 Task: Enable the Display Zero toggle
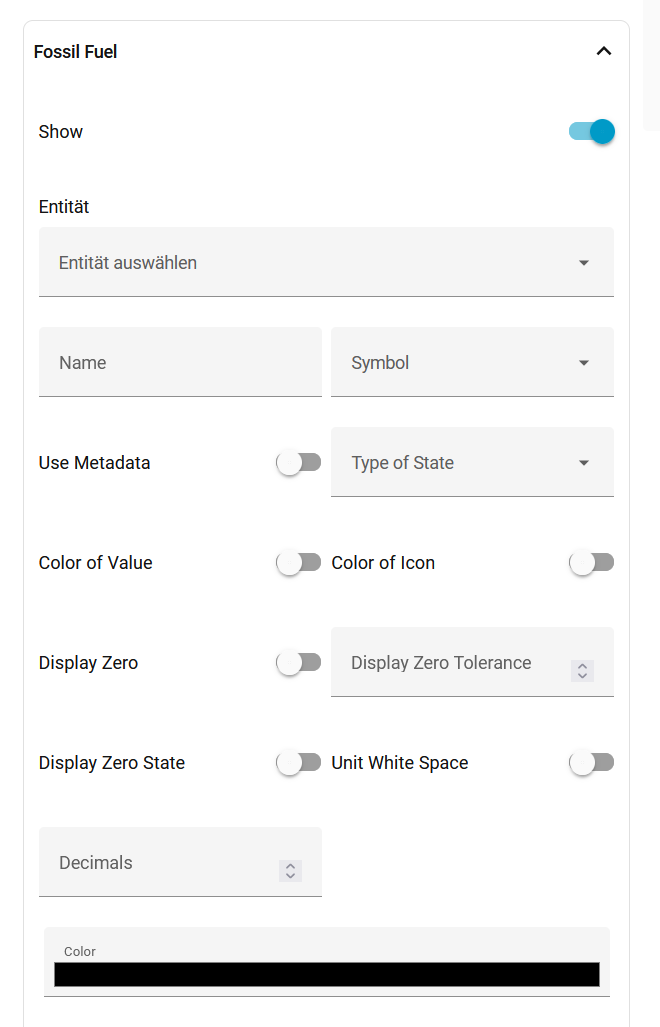298,663
